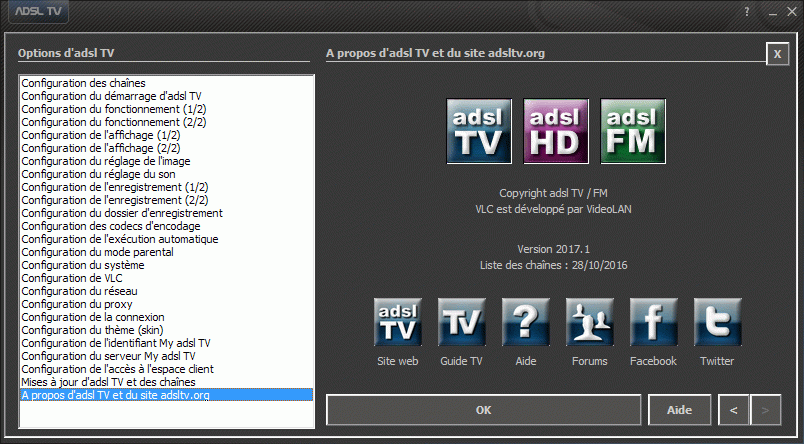Screen dimensions: 804x444
Task: Open the Facebook icon
Action: point(653,322)
